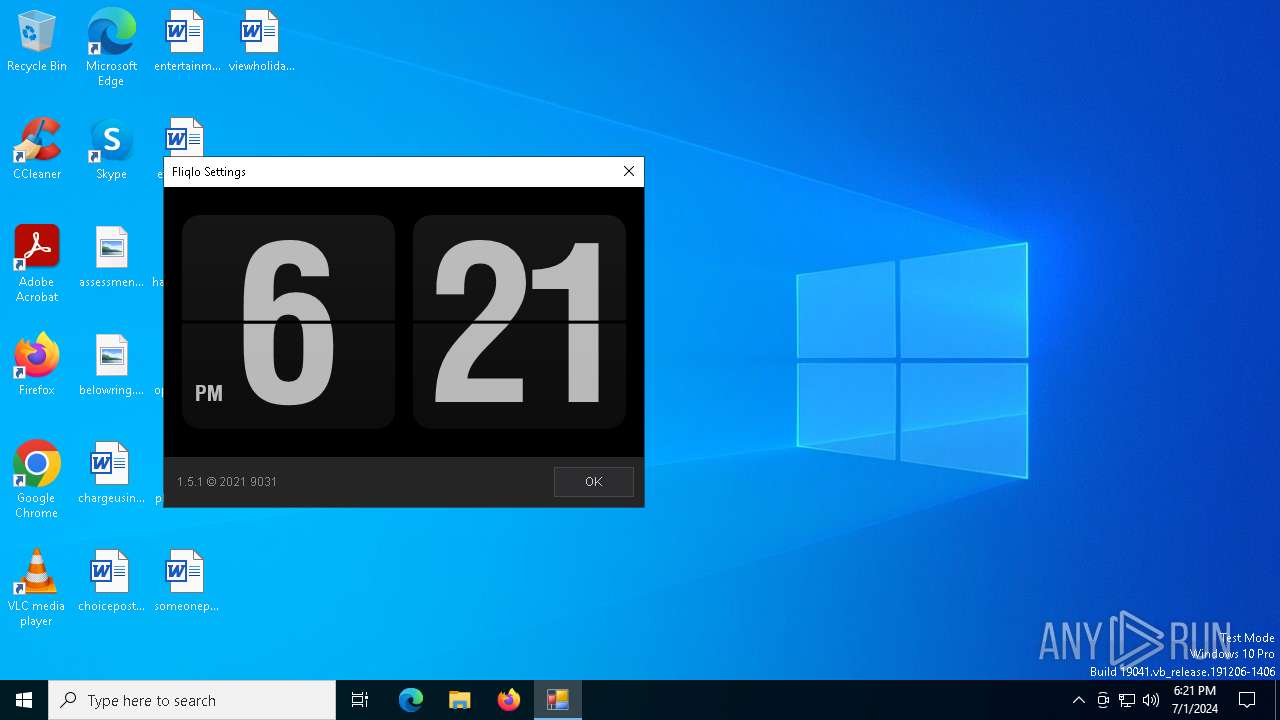Open the taskbar clock showing 6:21 PM
Screen dimensions: 1280x720
point(1195,700)
